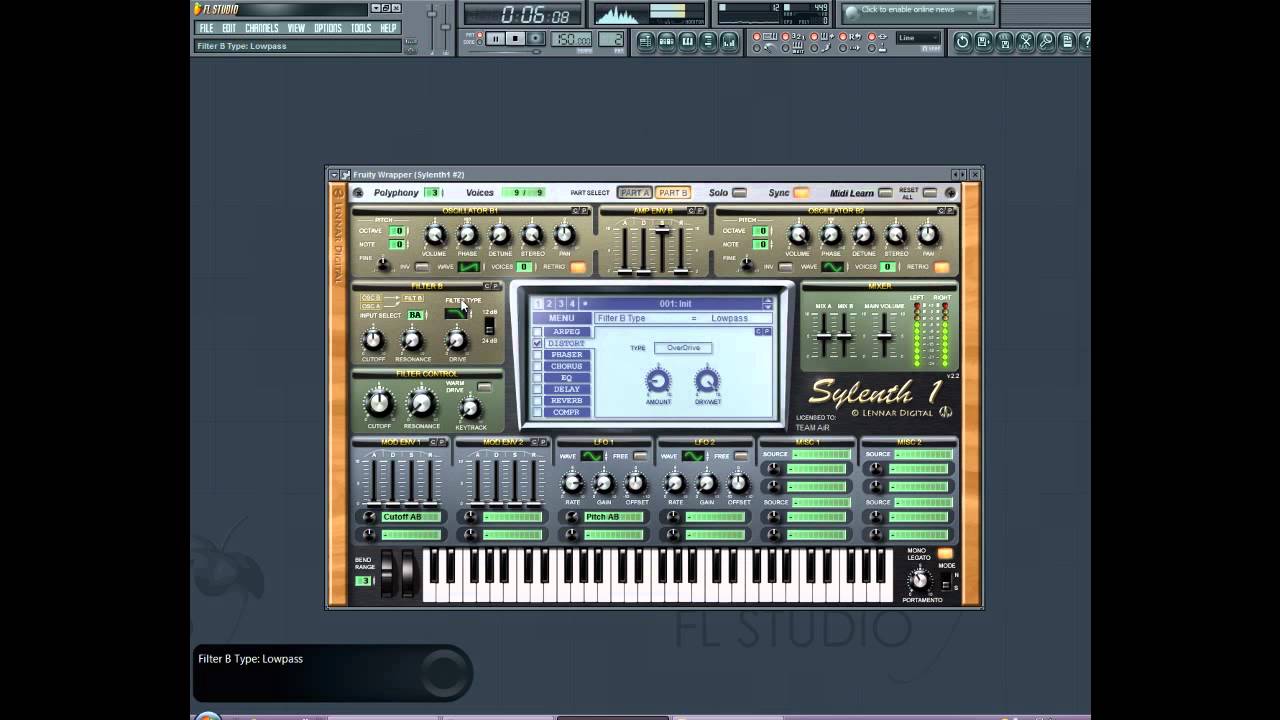Click the save project toolbar icon

tap(983, 41)
